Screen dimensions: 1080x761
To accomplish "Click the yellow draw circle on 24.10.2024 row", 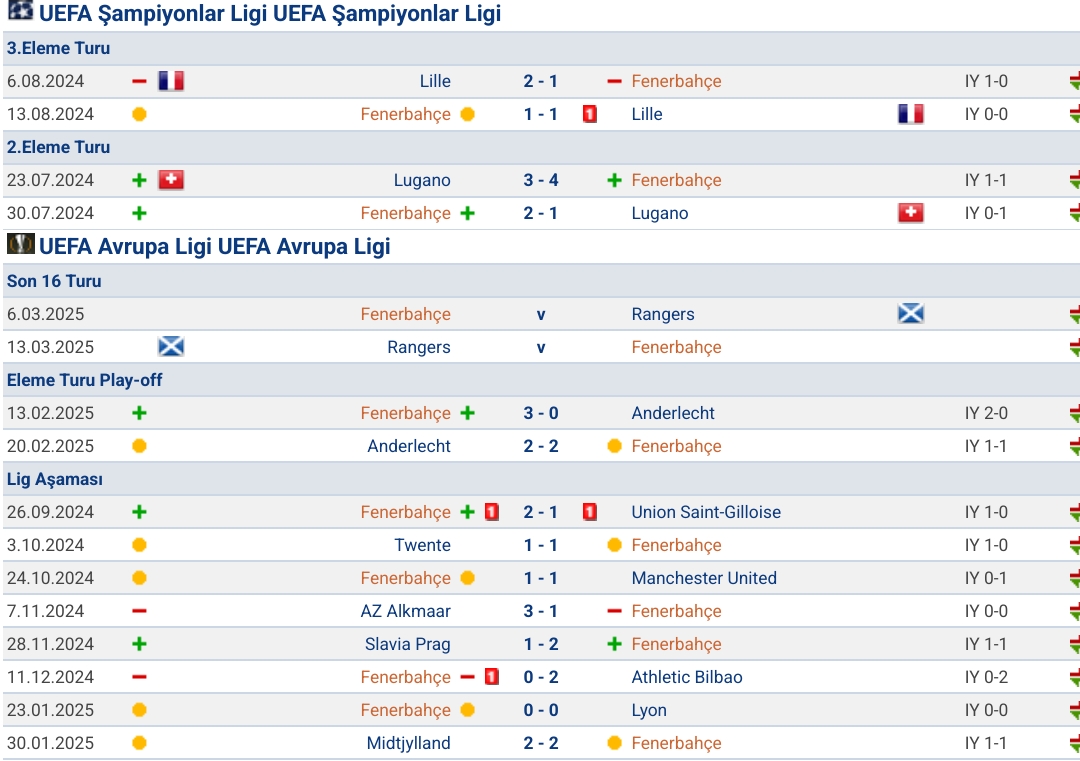I will tap(139, 578).
